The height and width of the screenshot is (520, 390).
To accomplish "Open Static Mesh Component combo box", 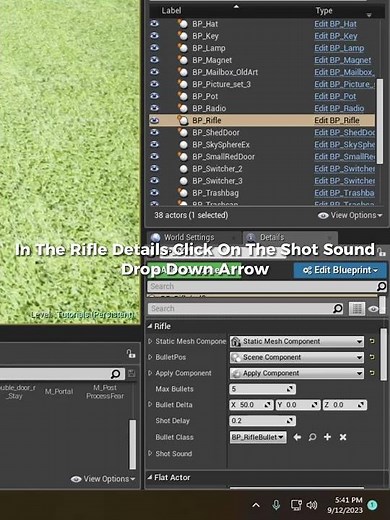I will [x=297, y=341].
